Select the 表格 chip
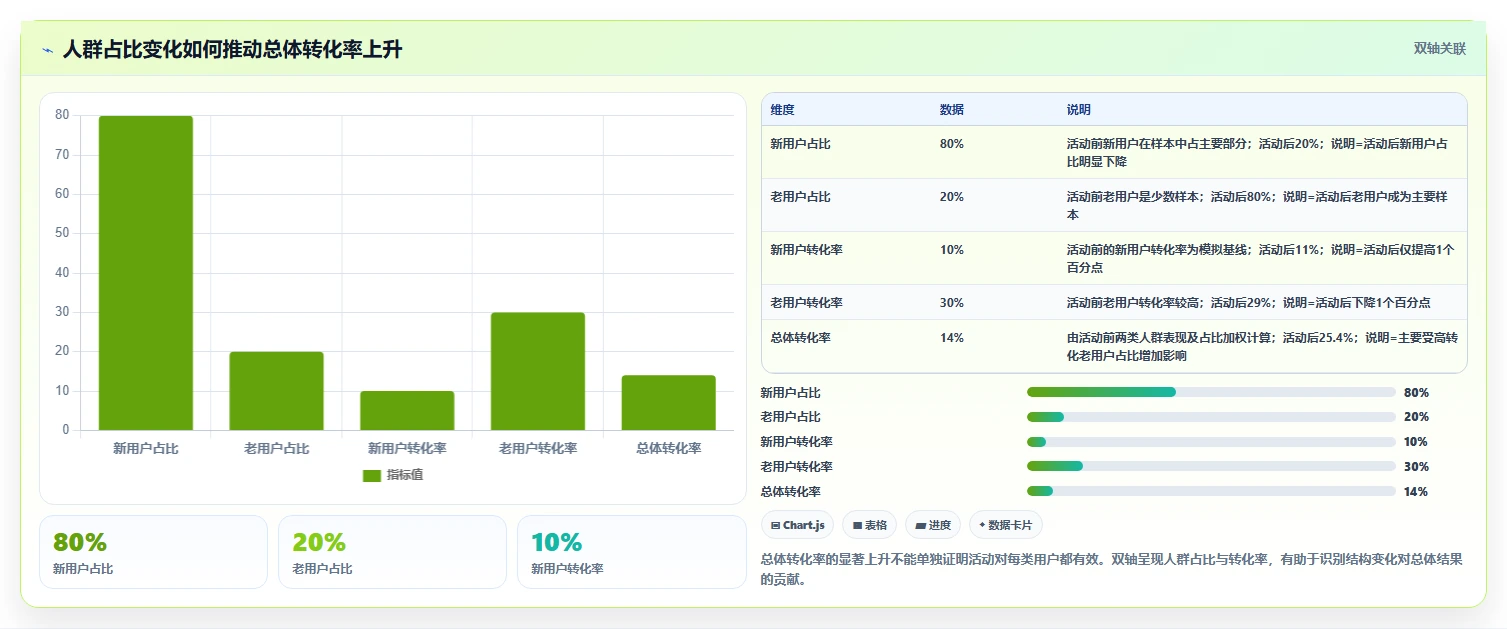1507x629 pixels. [869, 525]
